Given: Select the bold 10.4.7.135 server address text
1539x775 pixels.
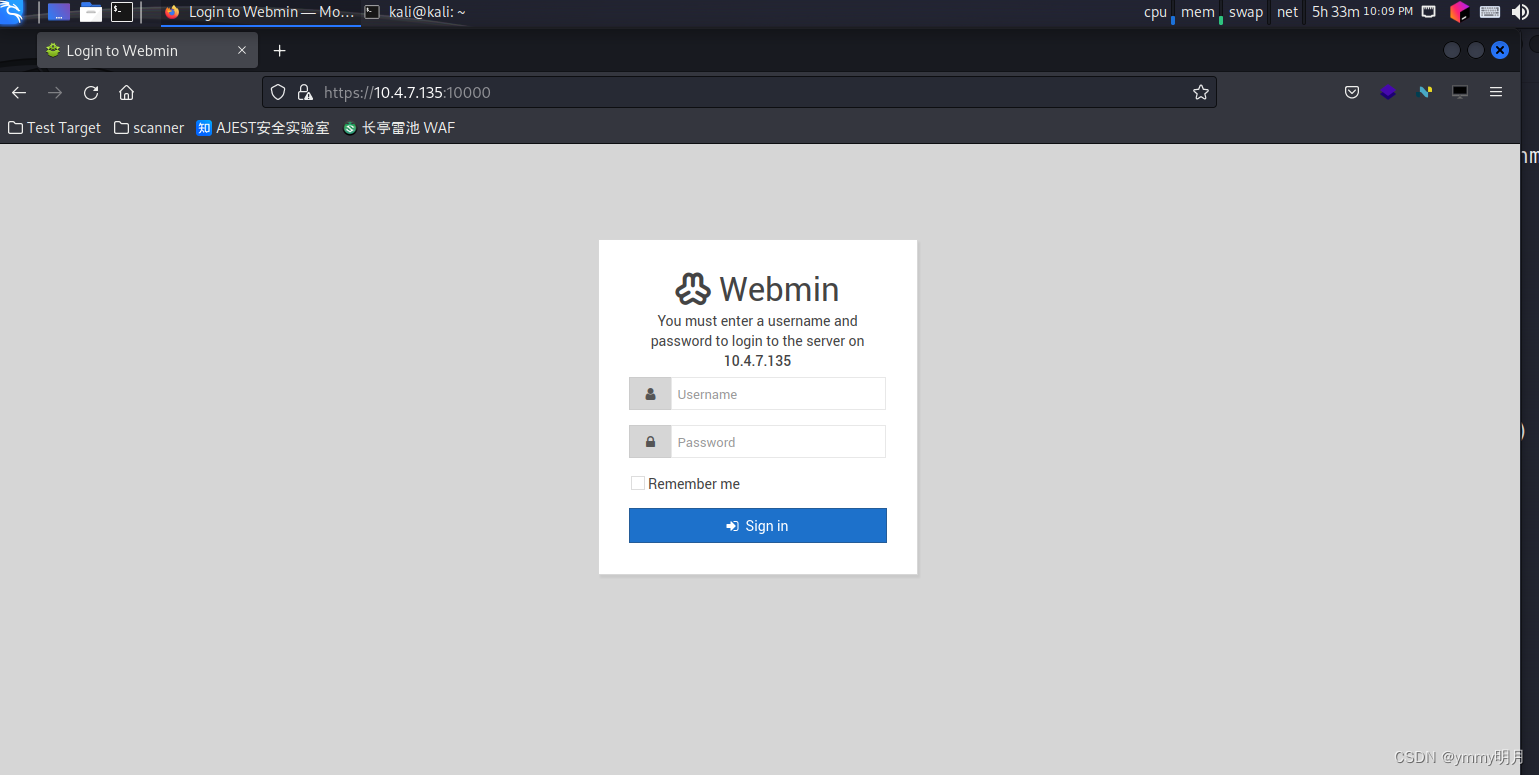Looking at the screenshot, I should click(x=757, y=361).
